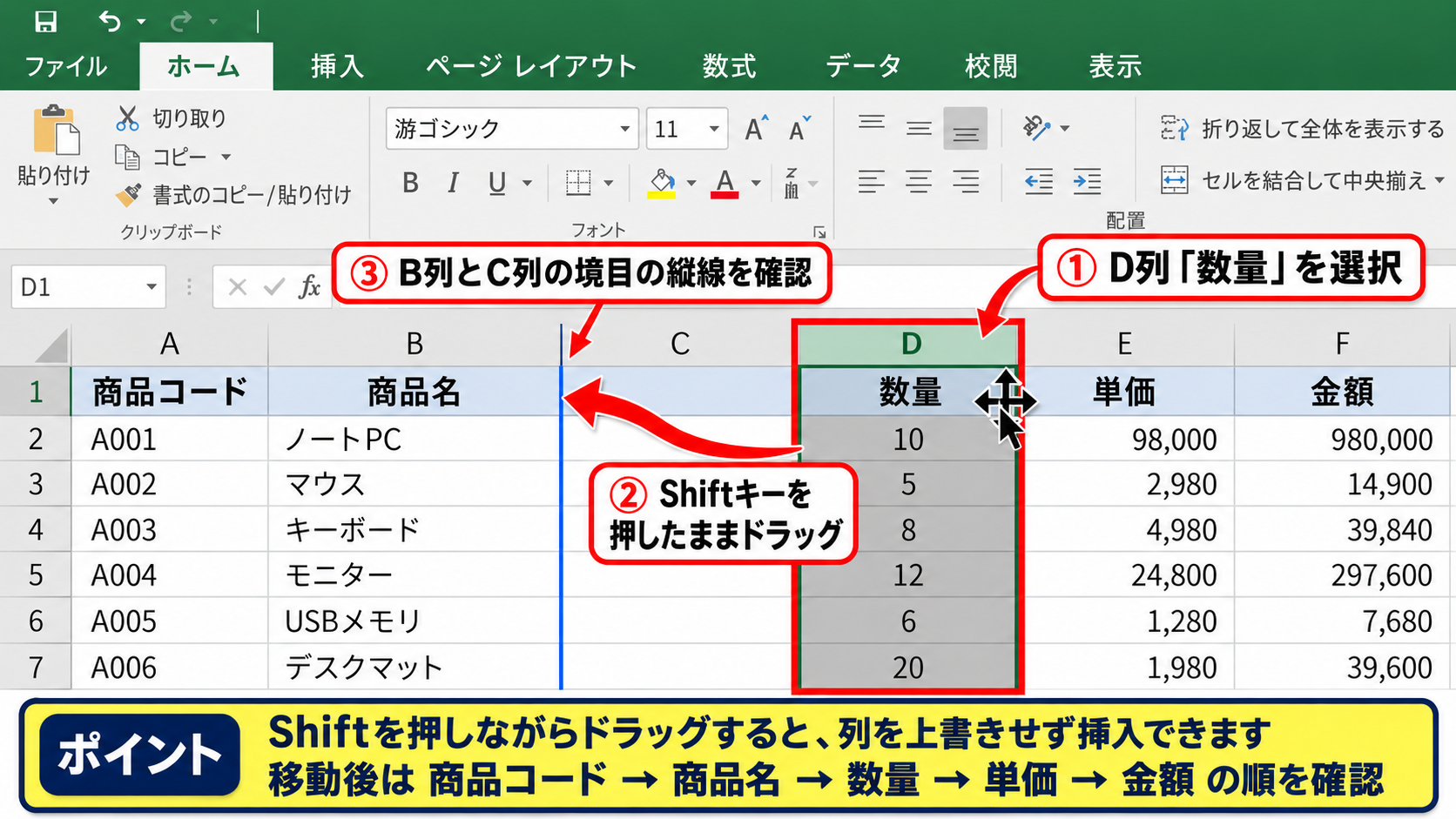This screenshot has height=819, width=1456.
Task: Expand the Name Box D1 dropdown
Action: pos(152,286)
